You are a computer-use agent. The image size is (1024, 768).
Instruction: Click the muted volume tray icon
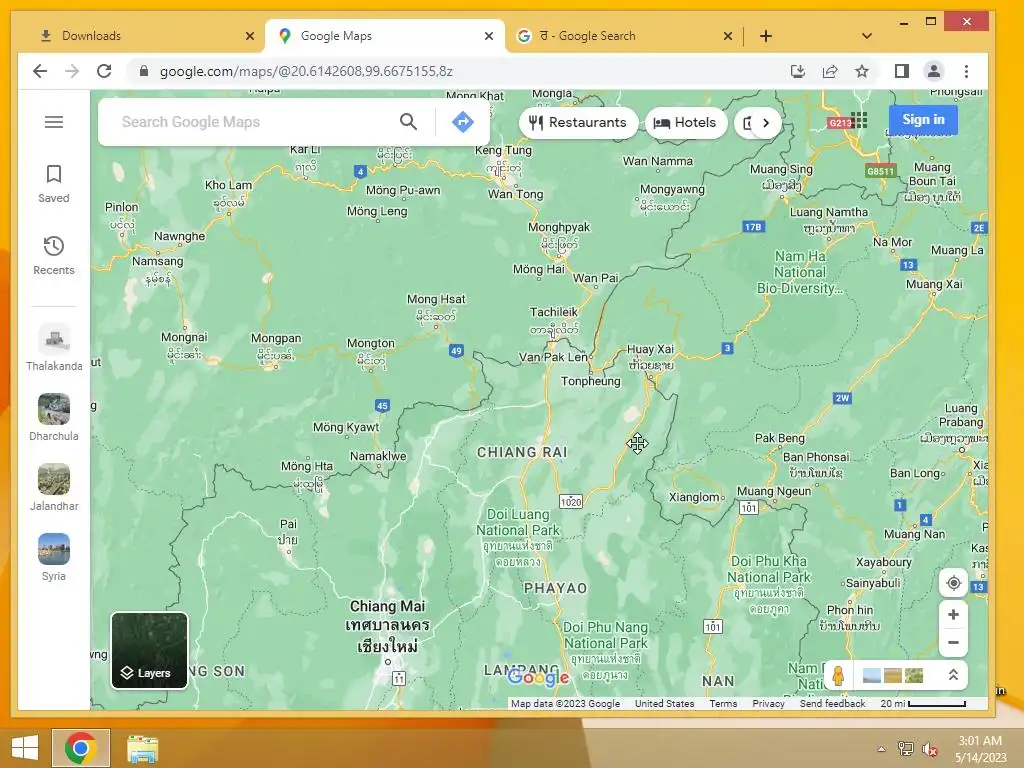(x=930, y=749)
